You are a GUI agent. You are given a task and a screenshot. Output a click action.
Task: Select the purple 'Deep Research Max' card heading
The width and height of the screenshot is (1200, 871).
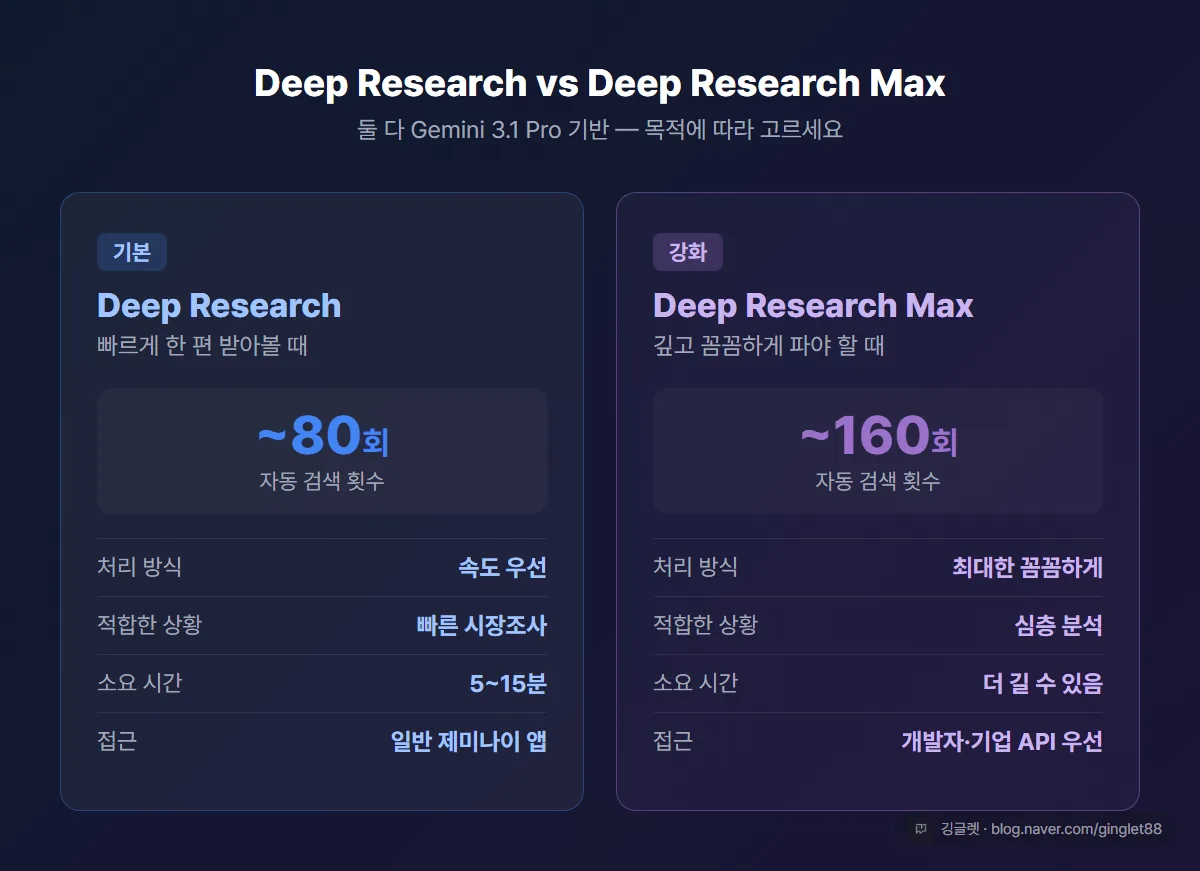(813, 305)
